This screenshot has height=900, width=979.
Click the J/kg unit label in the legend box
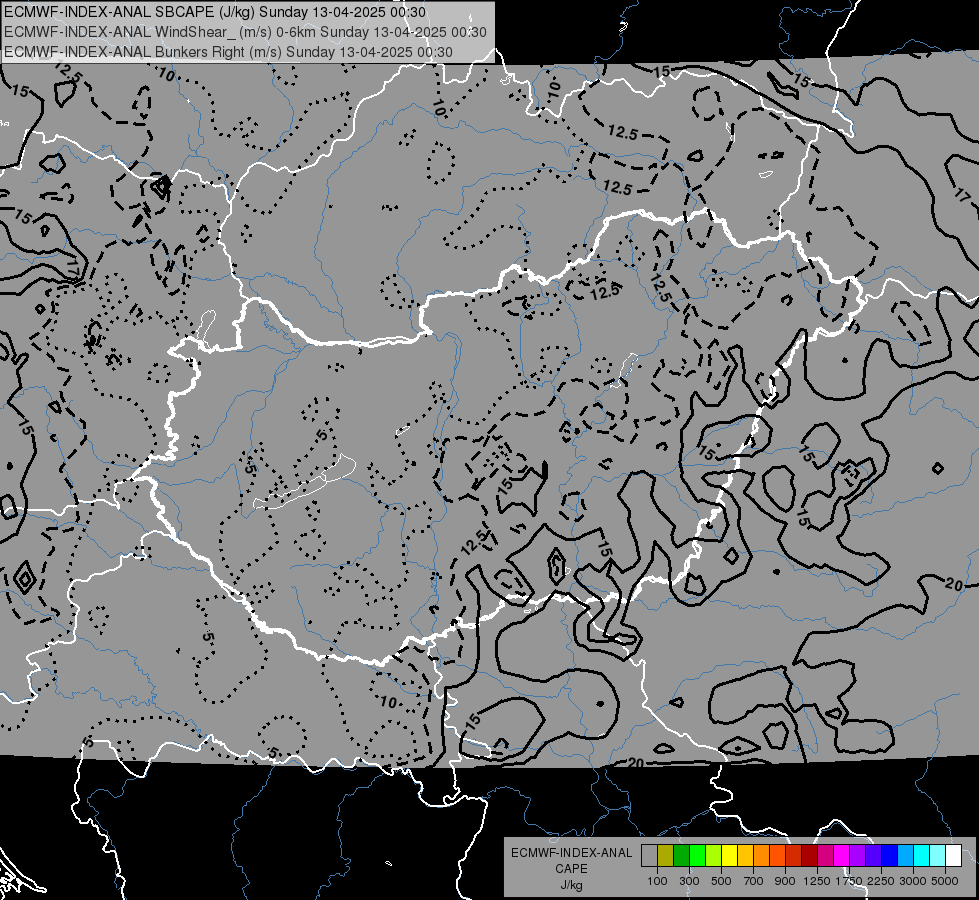tap(571, 885)
